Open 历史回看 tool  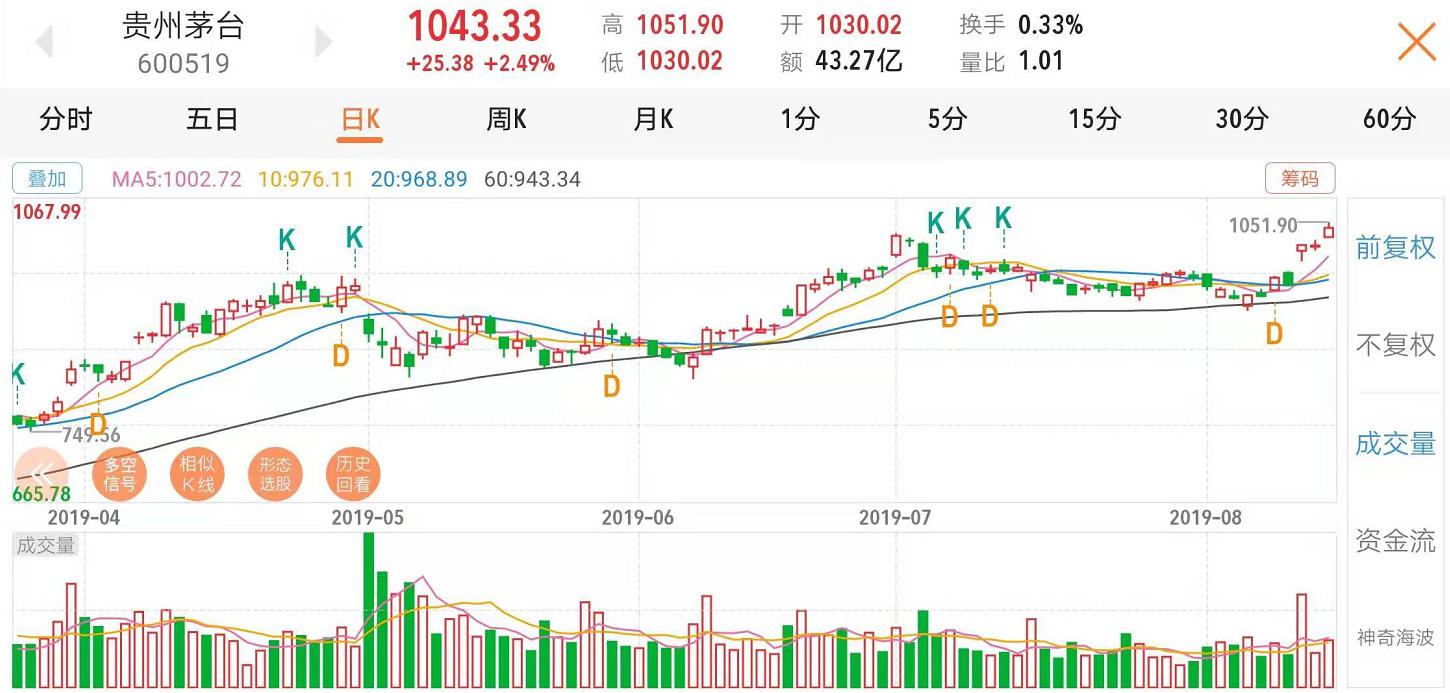pyautogui.click(x=353, y=474)
